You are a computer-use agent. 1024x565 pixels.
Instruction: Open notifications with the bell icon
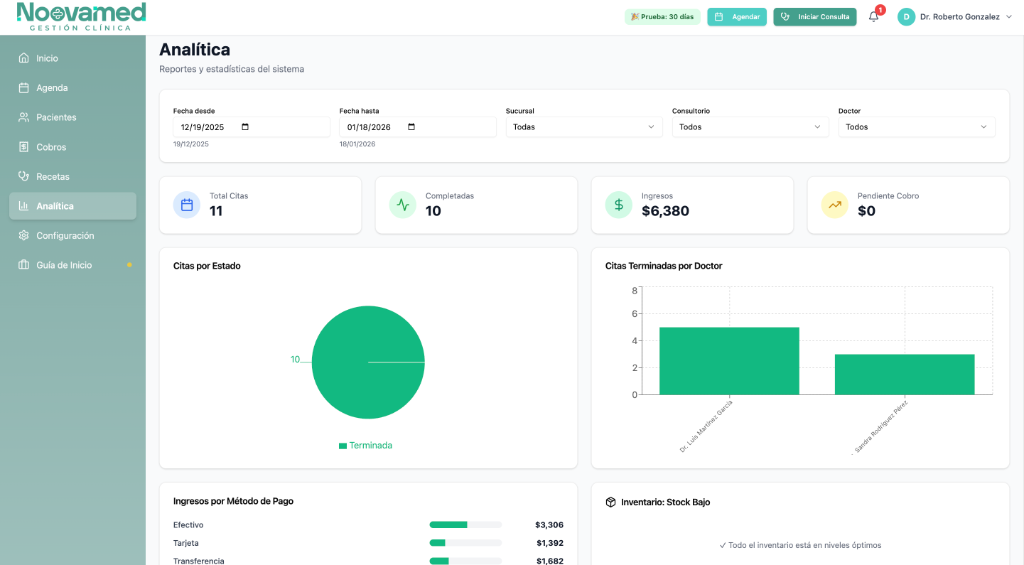(x=873, y=17)
